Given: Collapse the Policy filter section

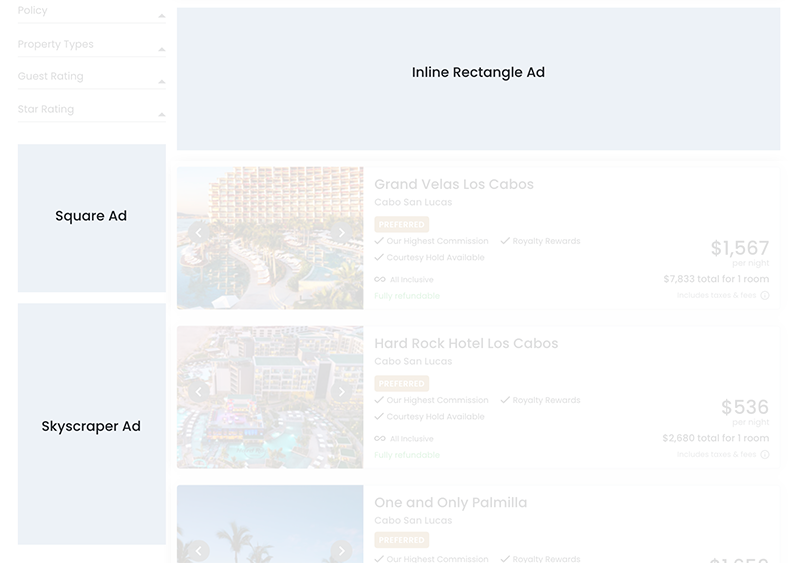Looking at the screenshot, I should pyautogui.click(x=162, y=16).
